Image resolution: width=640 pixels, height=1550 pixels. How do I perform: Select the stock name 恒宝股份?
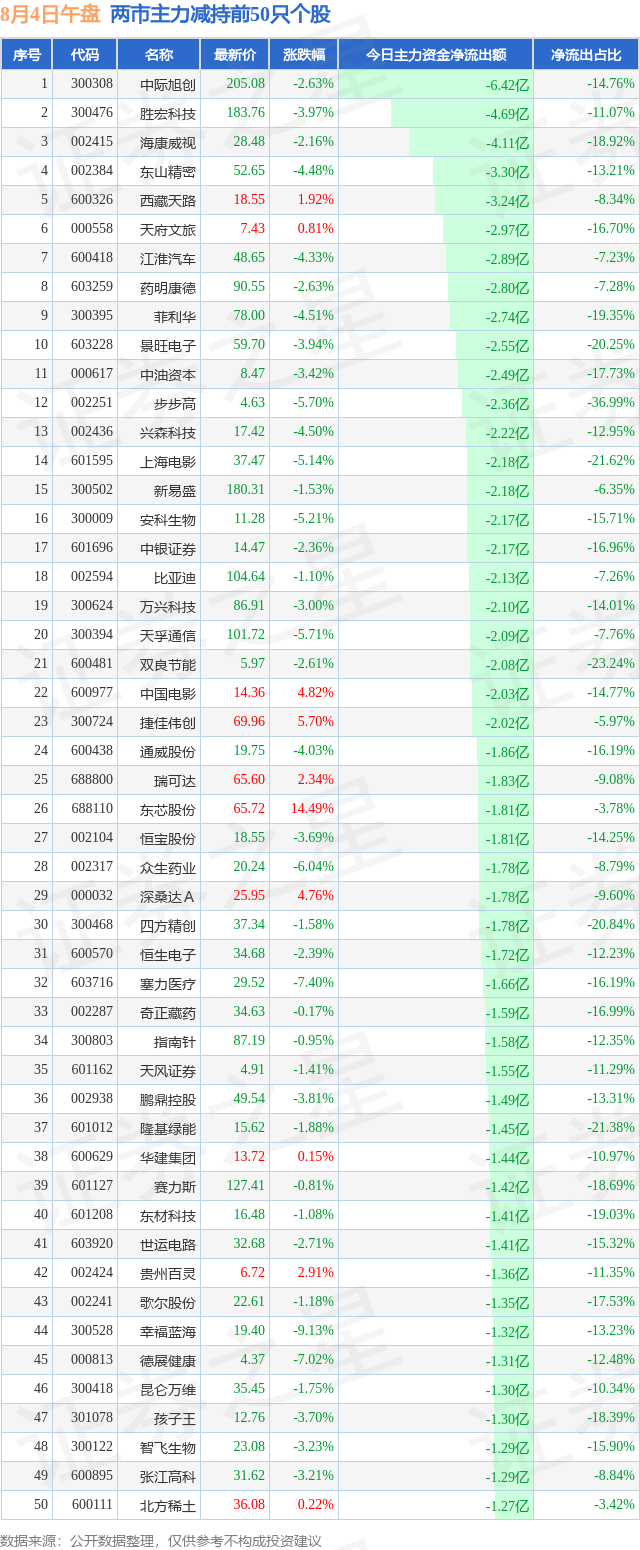[168, 838]
